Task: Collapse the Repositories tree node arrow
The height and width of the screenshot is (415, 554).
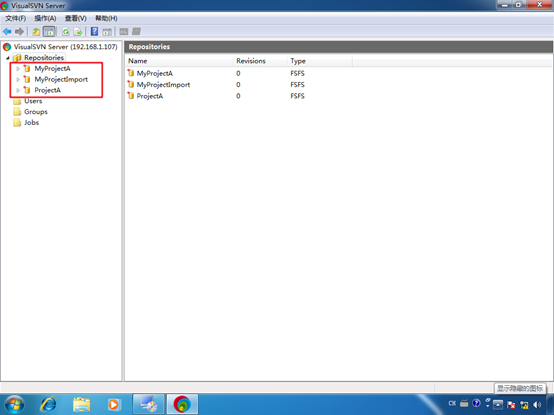Action: point(8,58)
